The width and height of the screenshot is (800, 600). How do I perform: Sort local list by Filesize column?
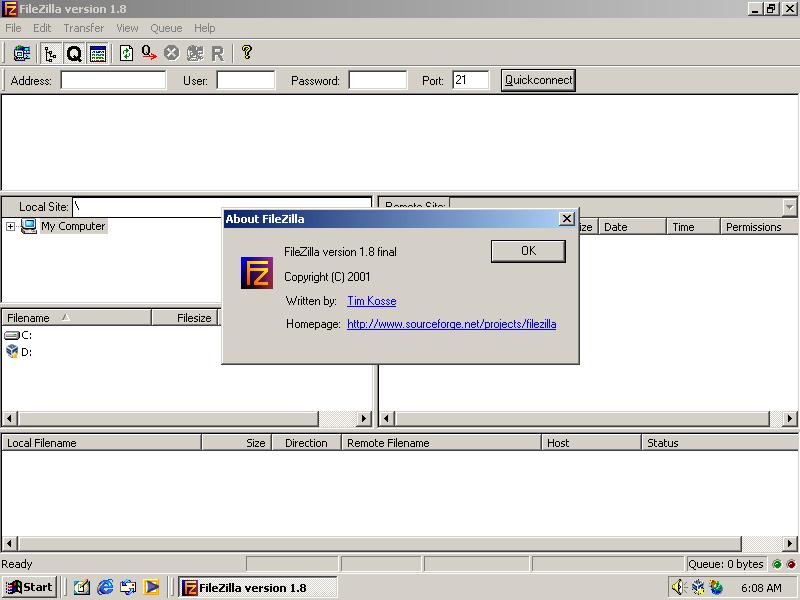point(185,317)
